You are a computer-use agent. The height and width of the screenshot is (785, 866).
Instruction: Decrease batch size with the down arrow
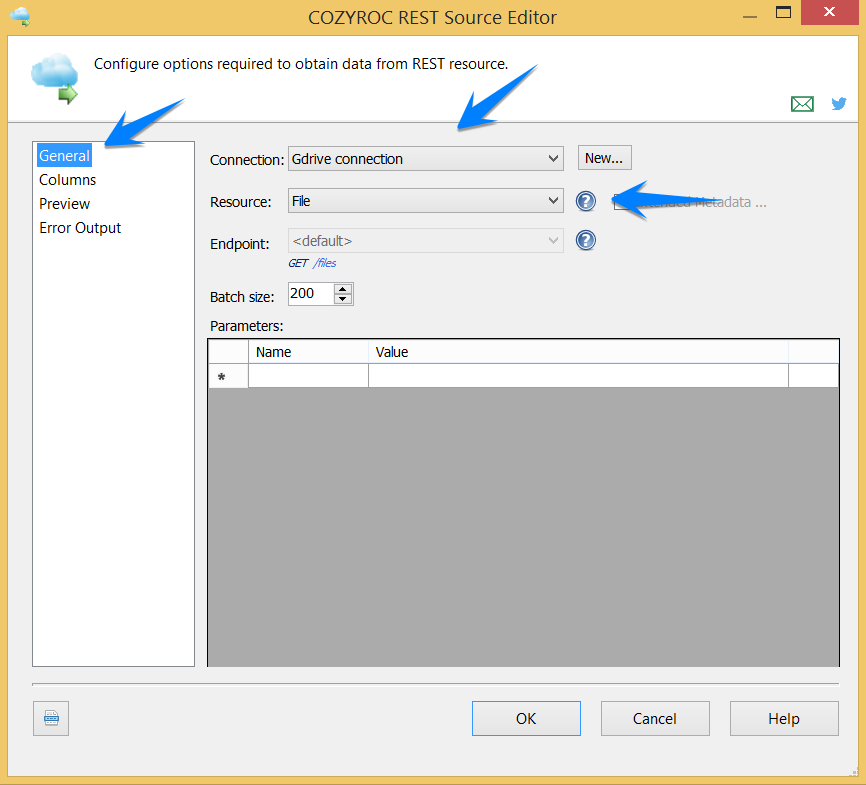[343, 299]
